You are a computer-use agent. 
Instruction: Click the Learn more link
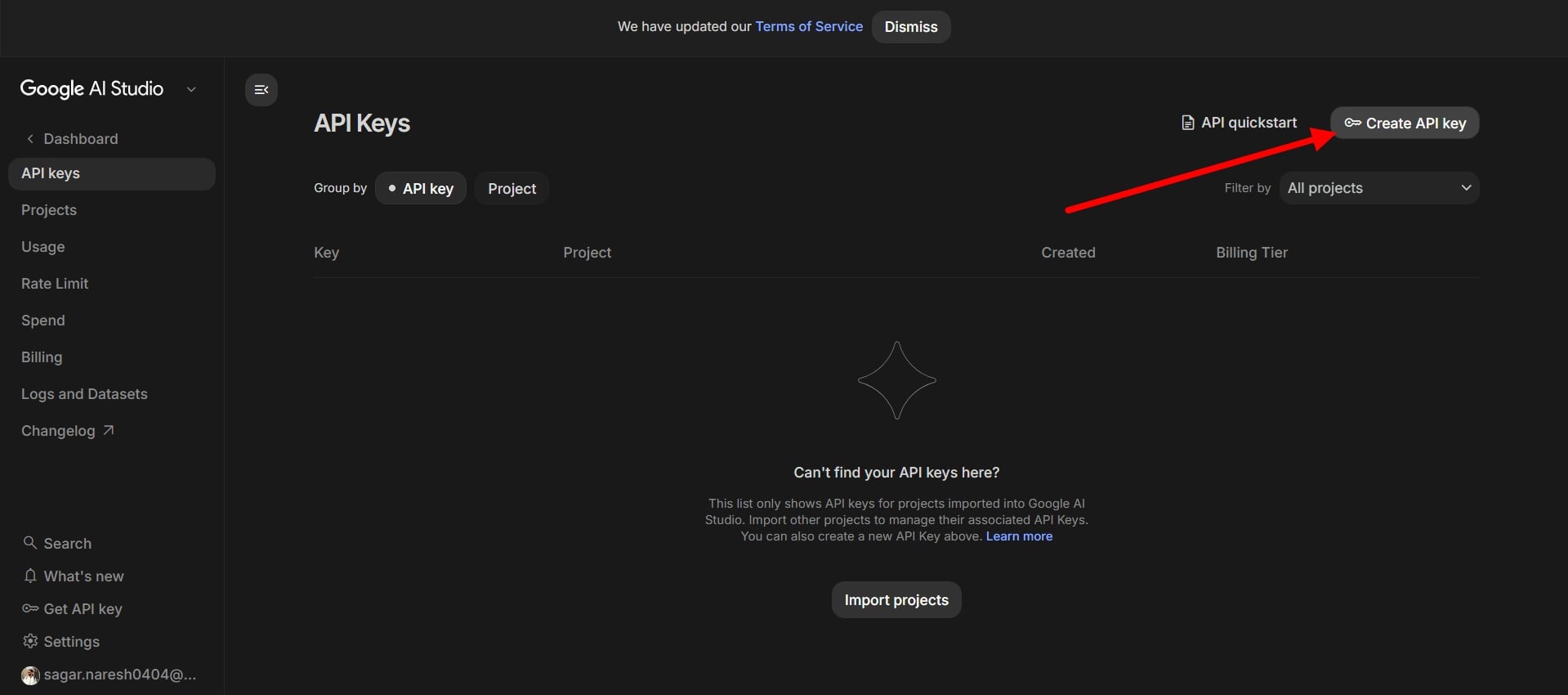(x=1019, y=536)
